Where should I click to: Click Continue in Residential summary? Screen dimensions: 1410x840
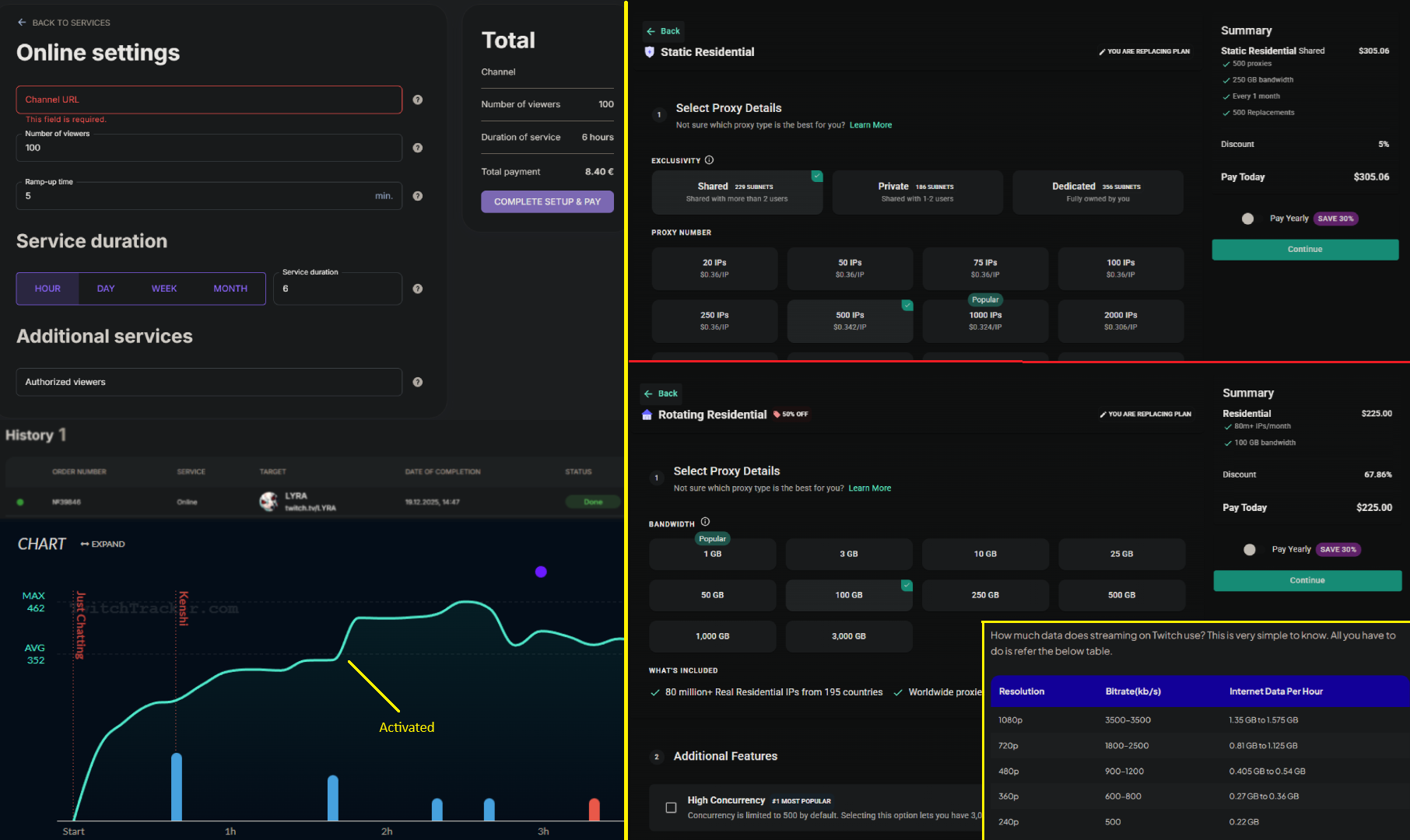(1307, 580)
